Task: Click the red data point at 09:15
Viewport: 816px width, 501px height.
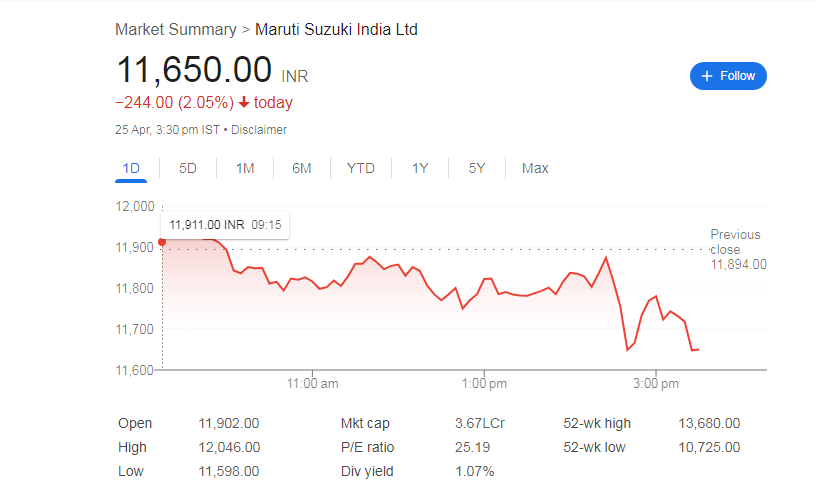Action: 162,242
